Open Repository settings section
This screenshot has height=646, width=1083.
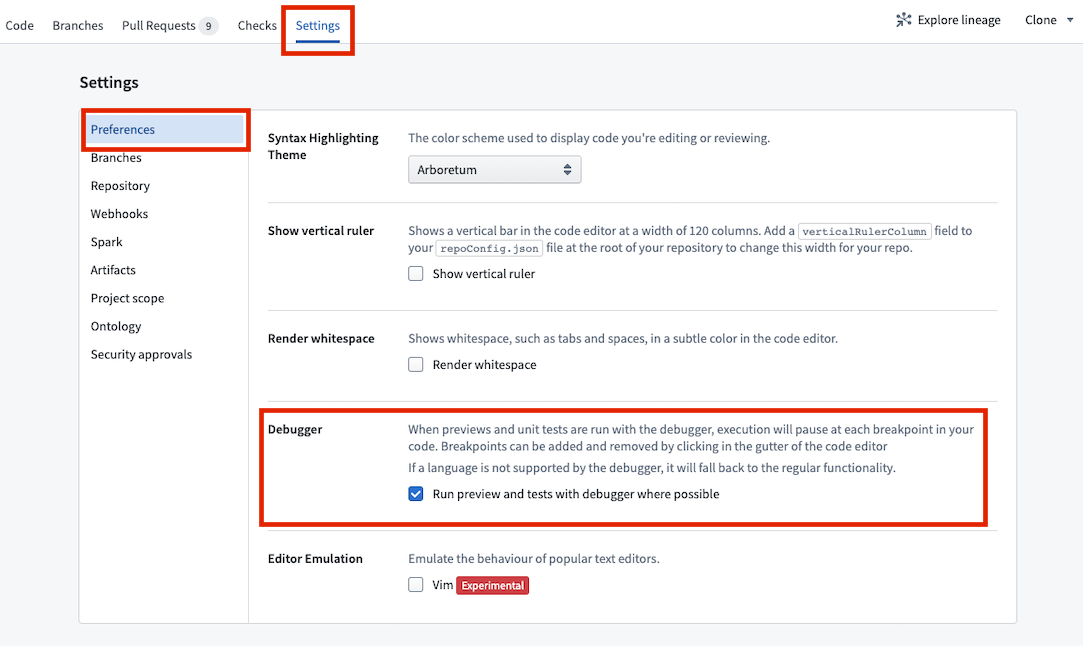click(x=120, y=186)
